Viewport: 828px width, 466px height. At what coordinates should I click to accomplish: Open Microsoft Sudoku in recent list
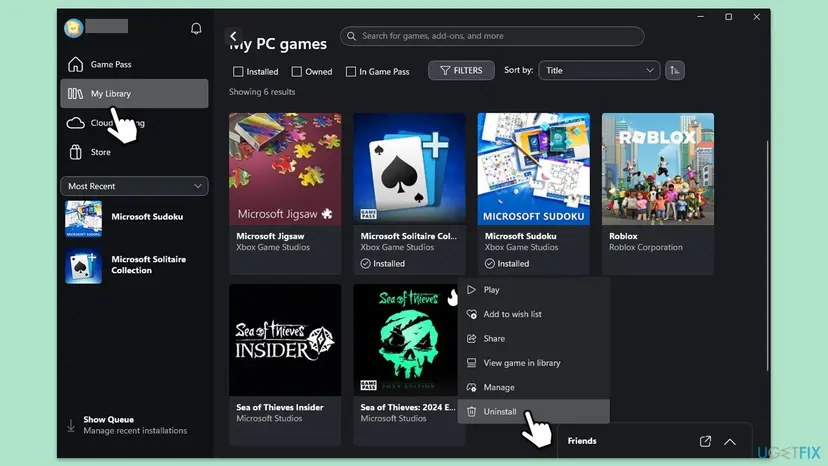coord(134,218)
